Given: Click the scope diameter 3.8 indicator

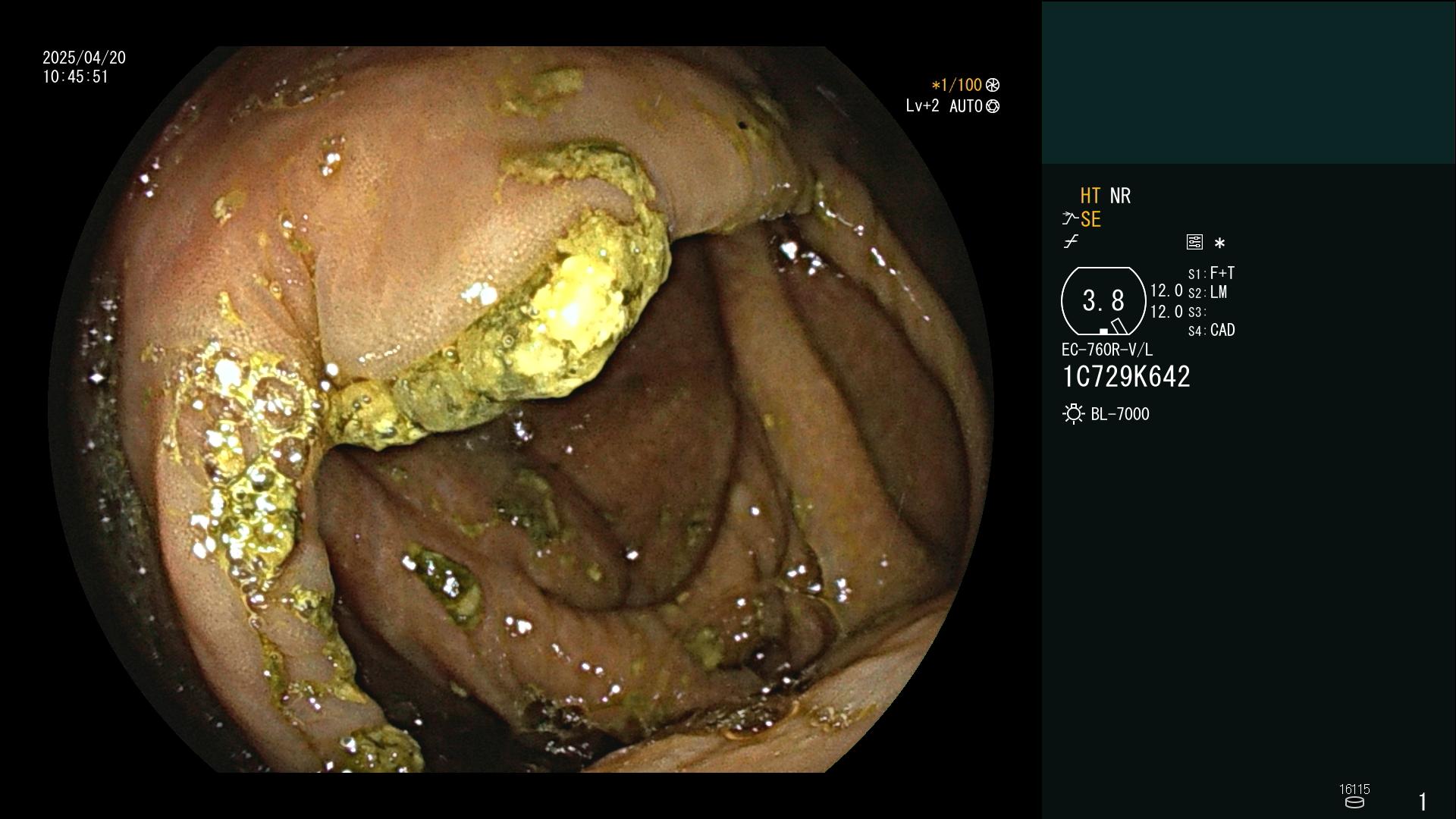Looking at the screenshot, I should pyautogui.click(x=1103, y=301).
